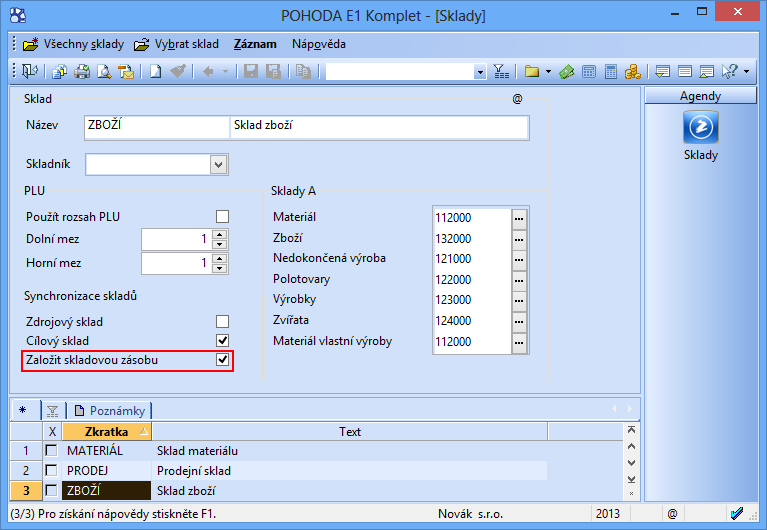767x530 pixels.
Task: Click the exit door toolbar icon
Action: click(x=30, y=71)
